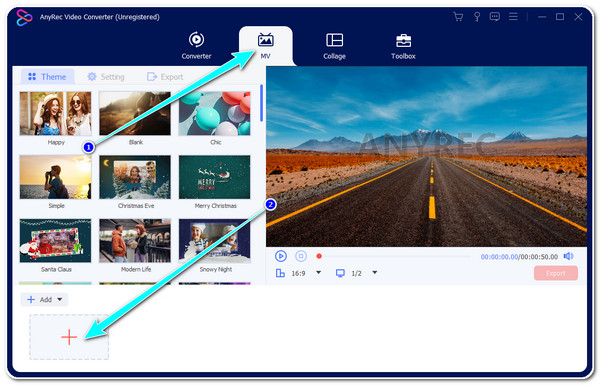Choose the Merry Christmas theme thumbnail
Image resolution: width=600 pixels, height=385 pixels.
(x=215, y=177)
